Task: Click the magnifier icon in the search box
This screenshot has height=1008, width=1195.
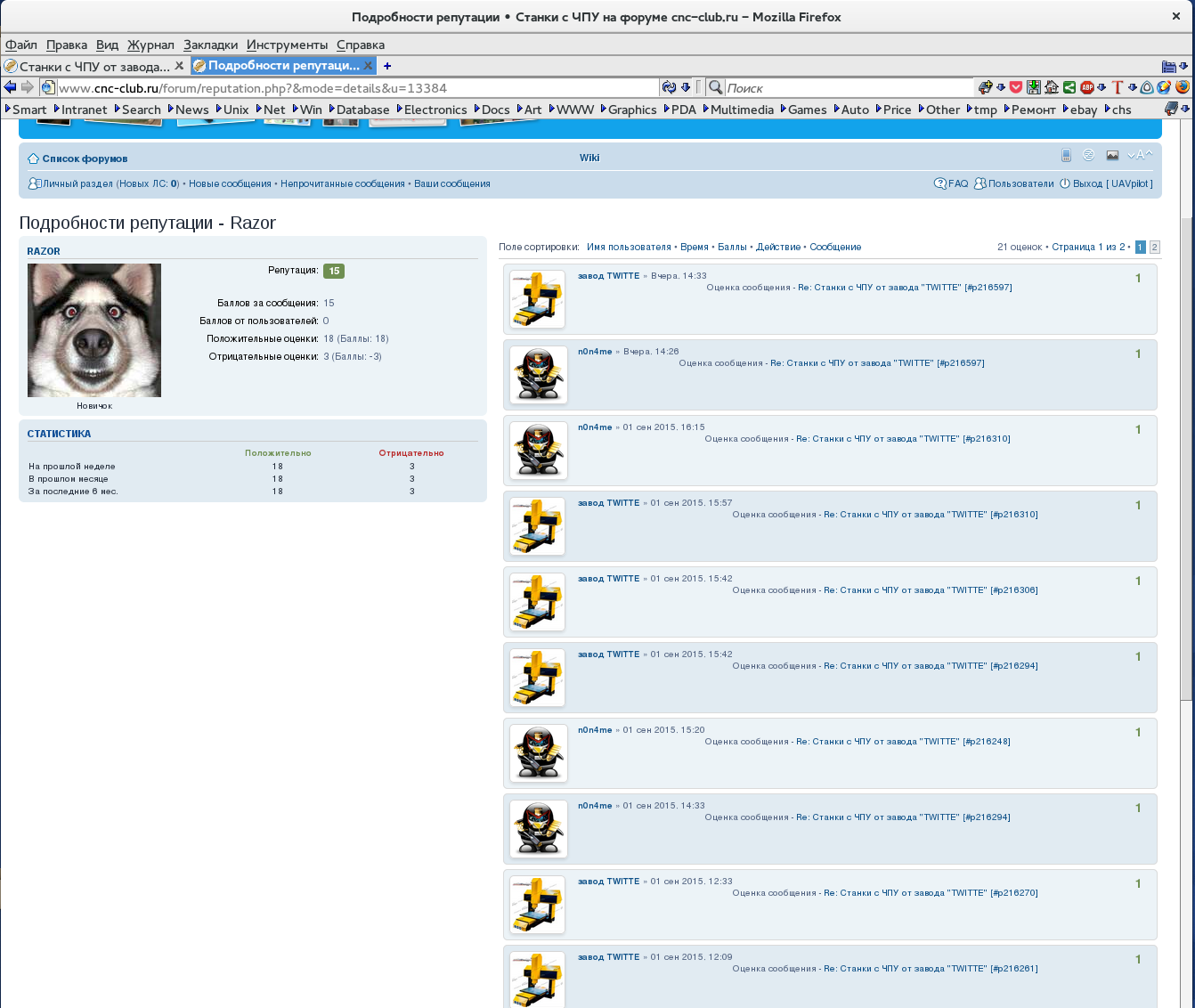Action: coord(715,87)
